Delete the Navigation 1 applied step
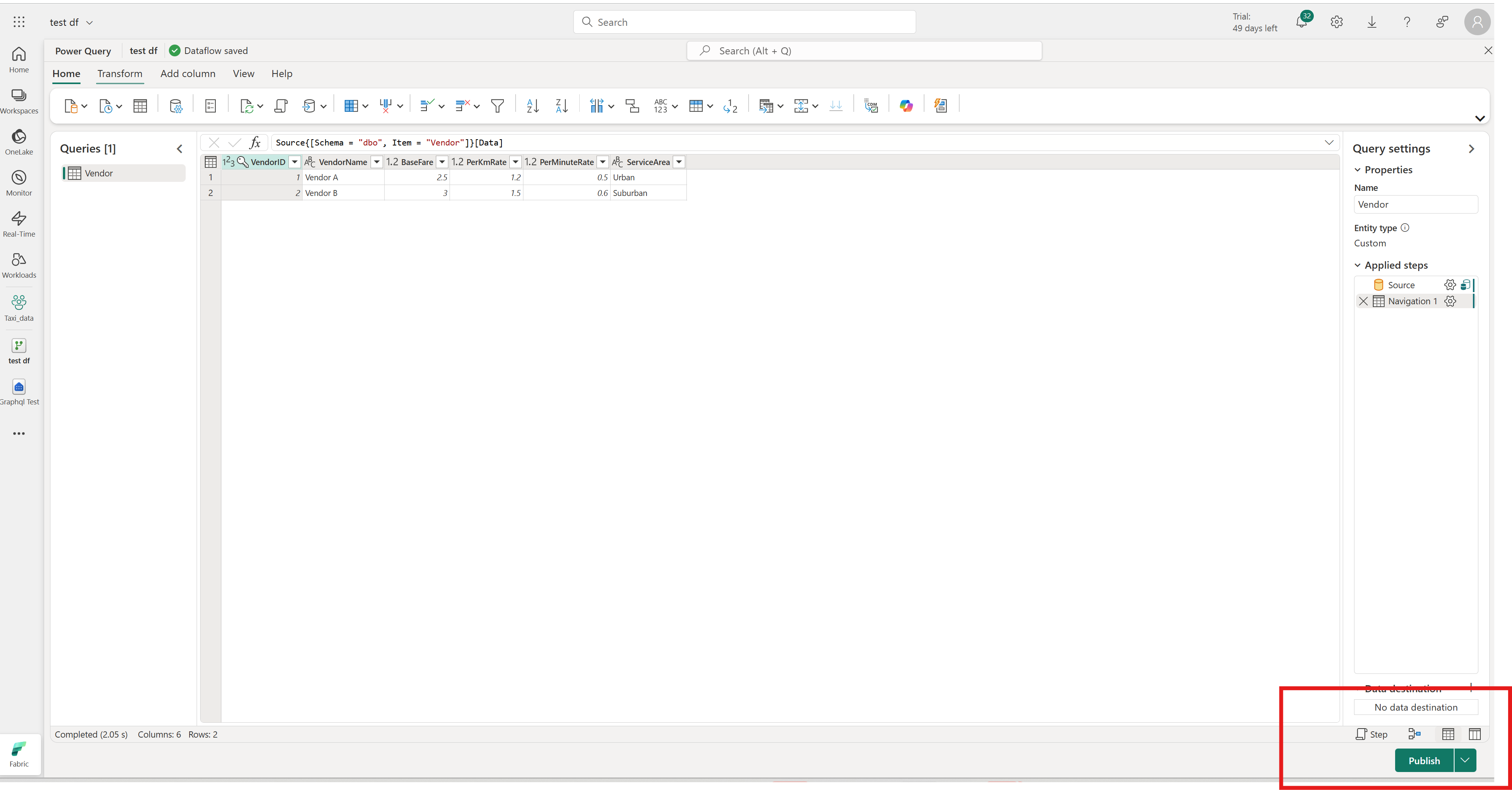Viewport: 1512px width, 790px height. tap(1363, 301)
